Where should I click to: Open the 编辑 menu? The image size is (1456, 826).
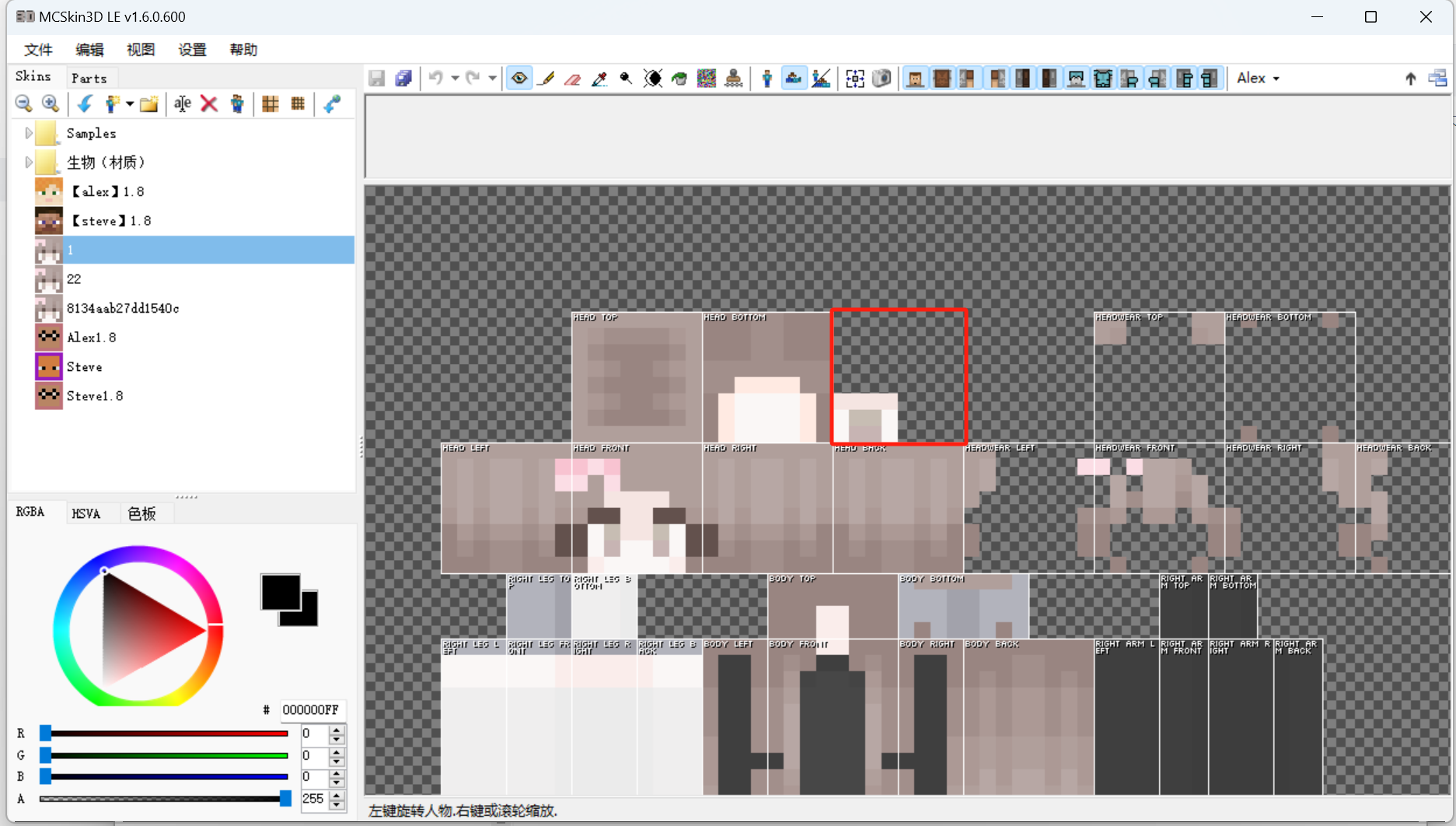pos(89,50)
